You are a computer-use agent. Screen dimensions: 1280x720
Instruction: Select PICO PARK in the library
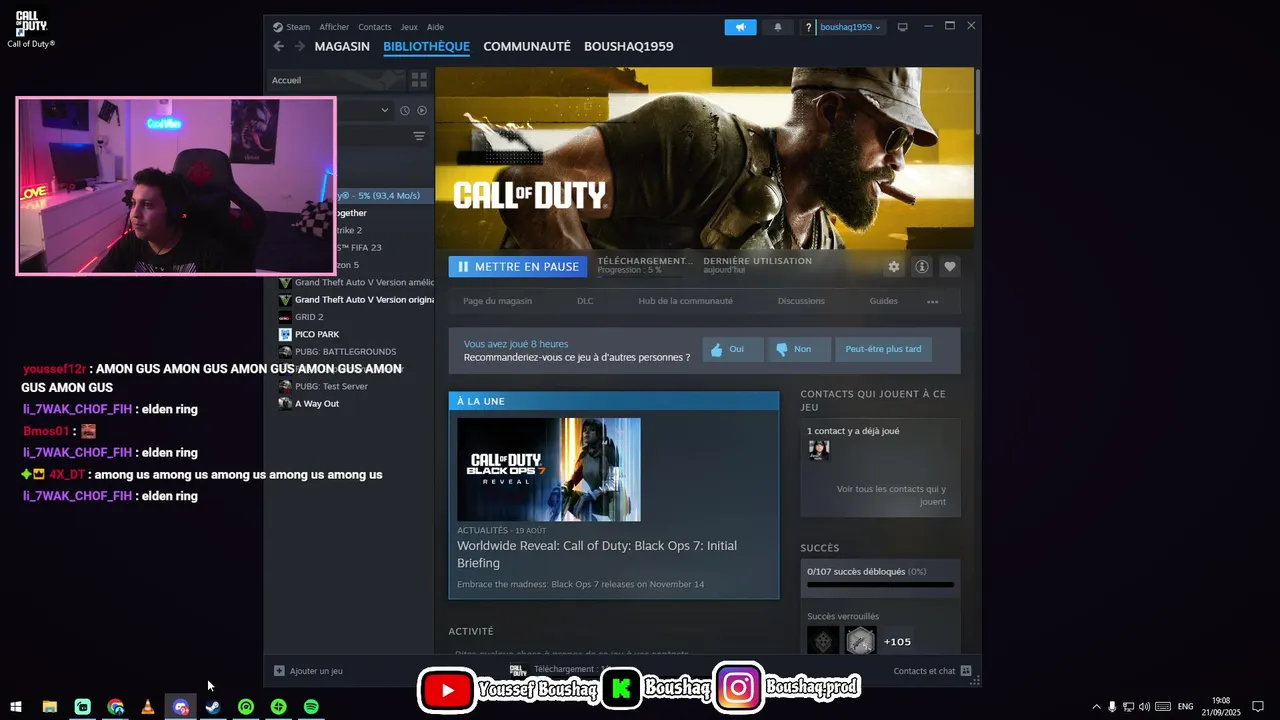pyautogui.click(x=356, y=334)
